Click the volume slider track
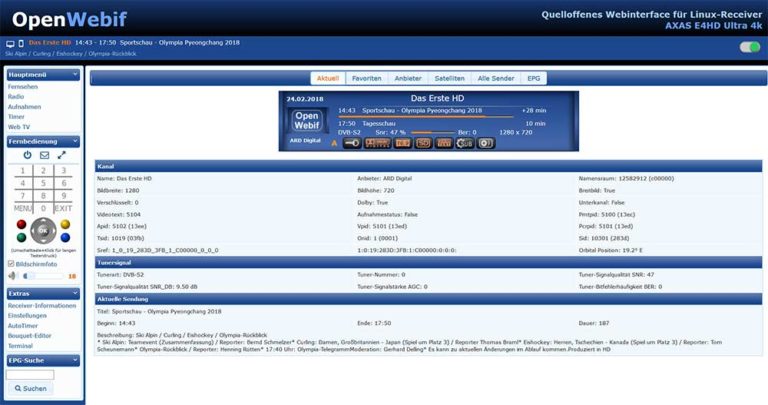 (43, 276)
